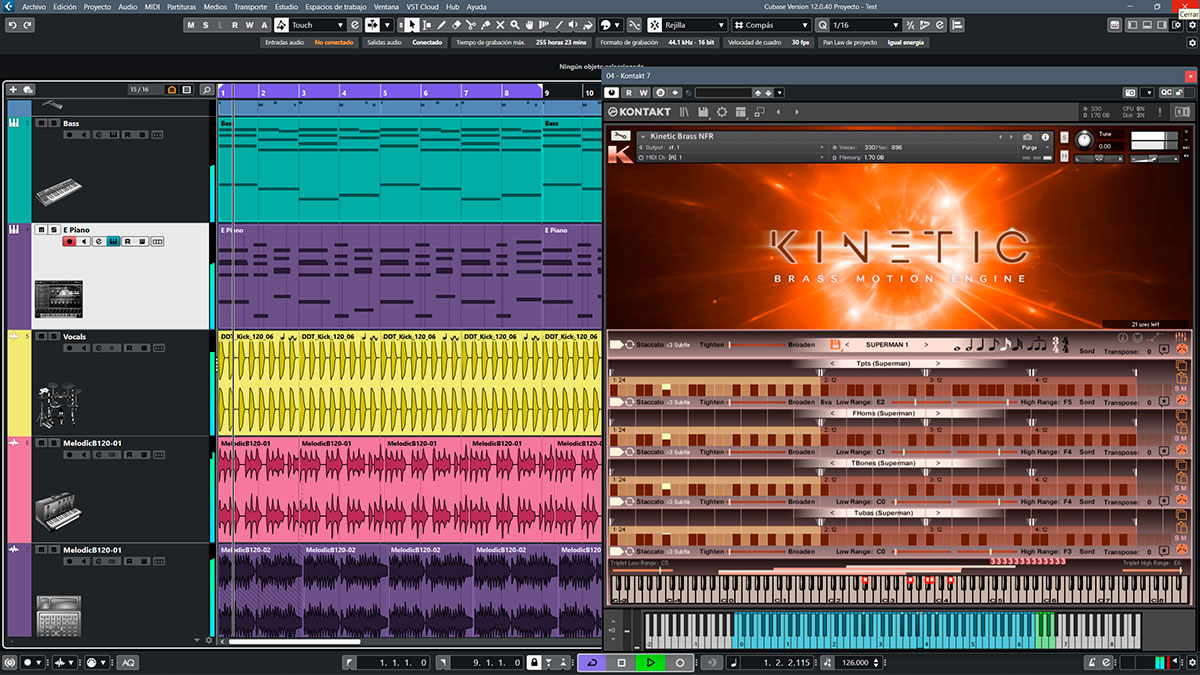1200x675 pixels.
Task: Mute the Bass track
Action: [41, 123]
